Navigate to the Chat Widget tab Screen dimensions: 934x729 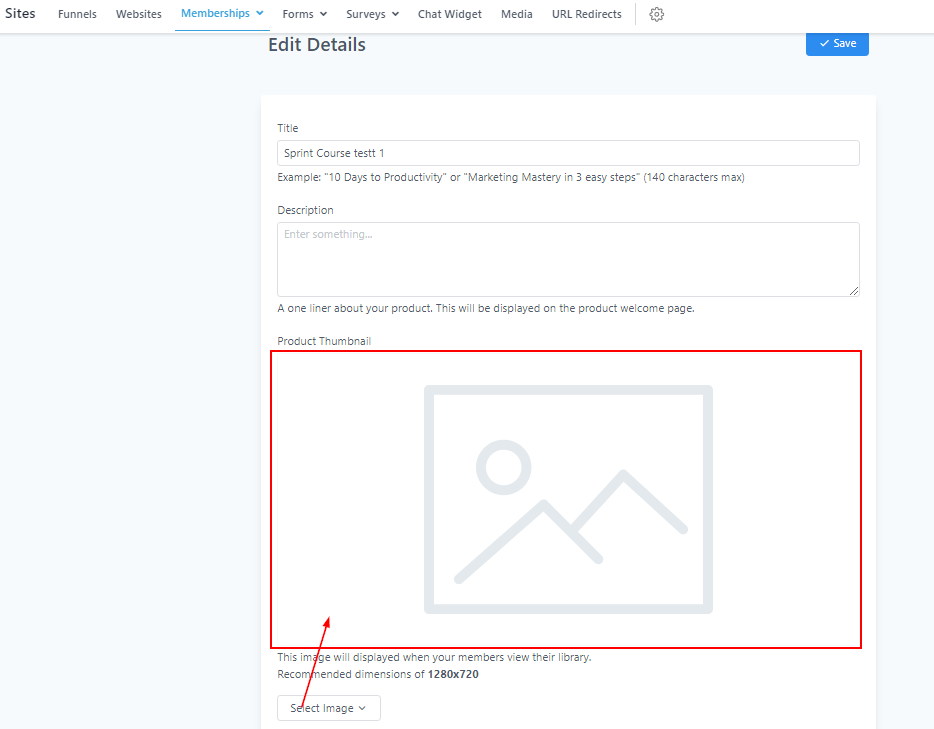pos(449,15)
